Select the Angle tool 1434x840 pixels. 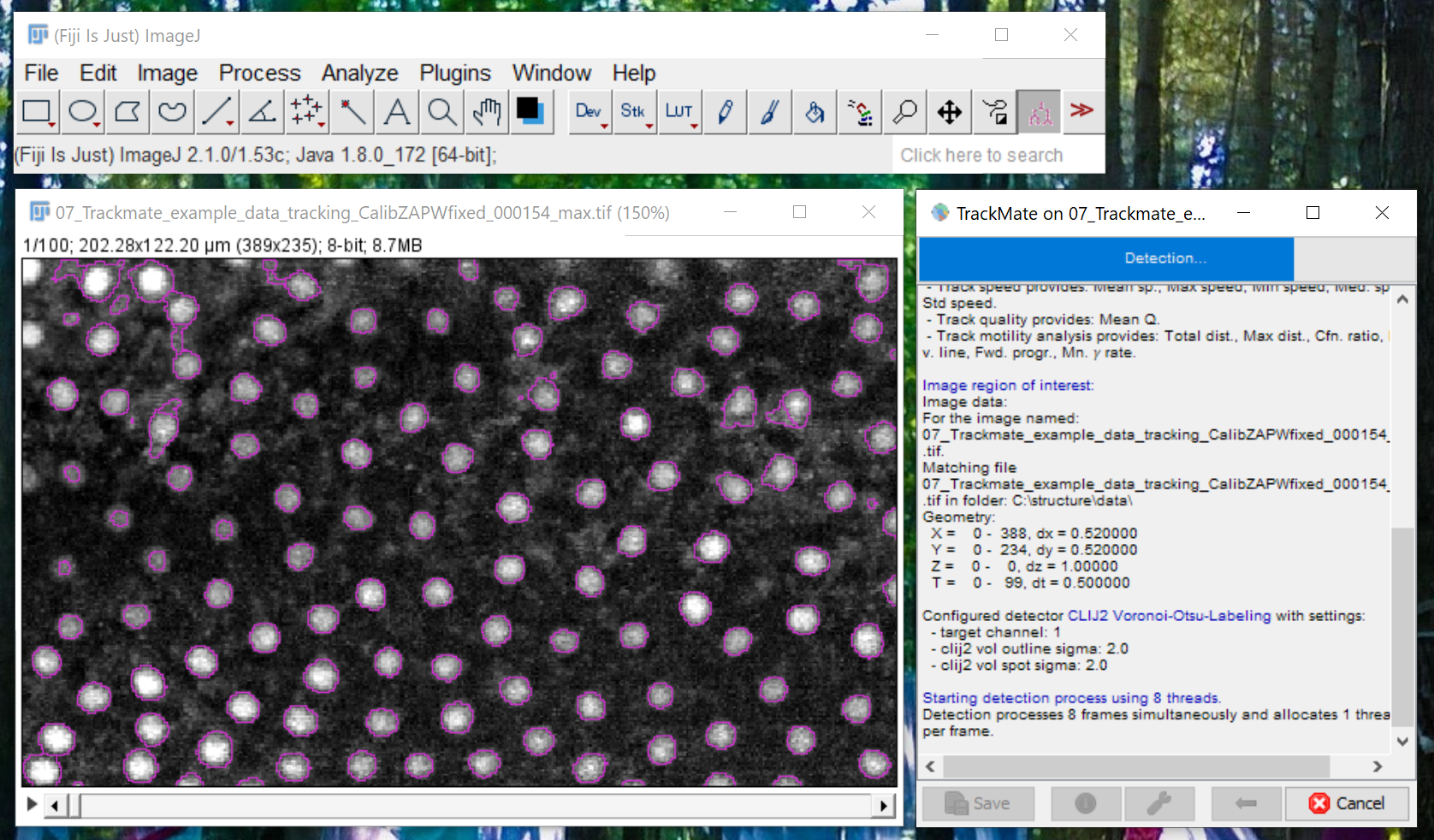261,112
